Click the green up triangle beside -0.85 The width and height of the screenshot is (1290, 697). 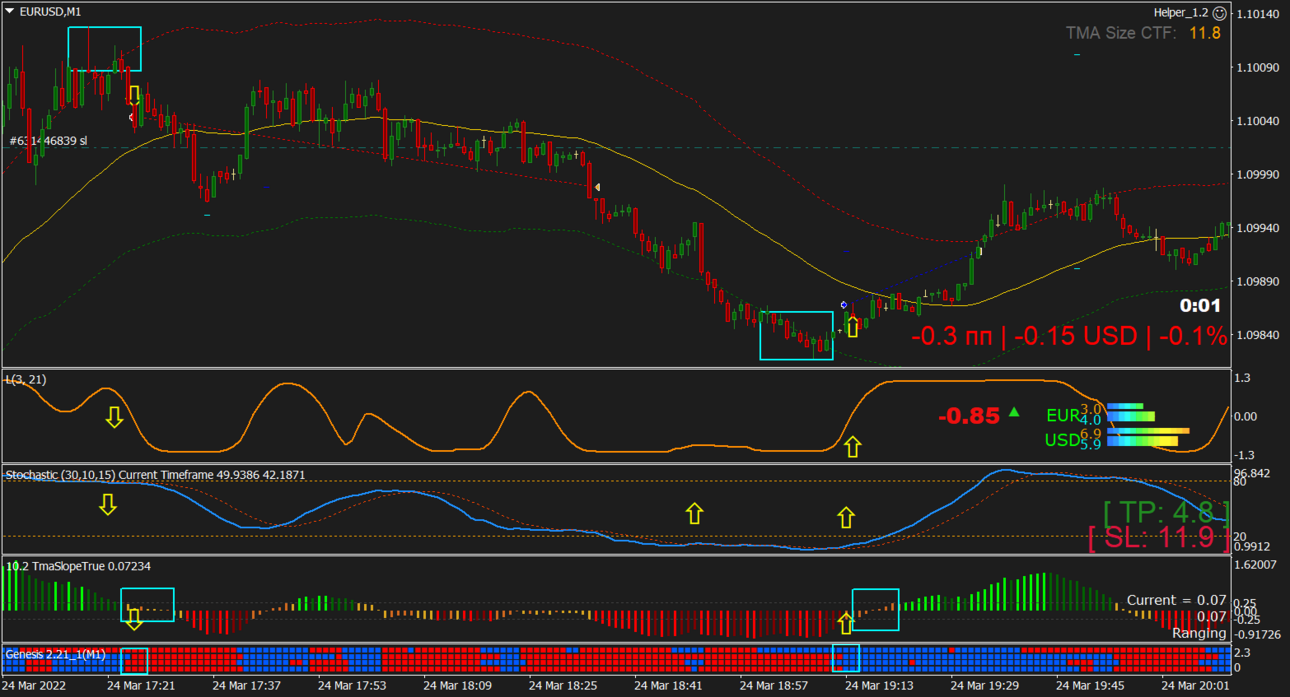1014,411
